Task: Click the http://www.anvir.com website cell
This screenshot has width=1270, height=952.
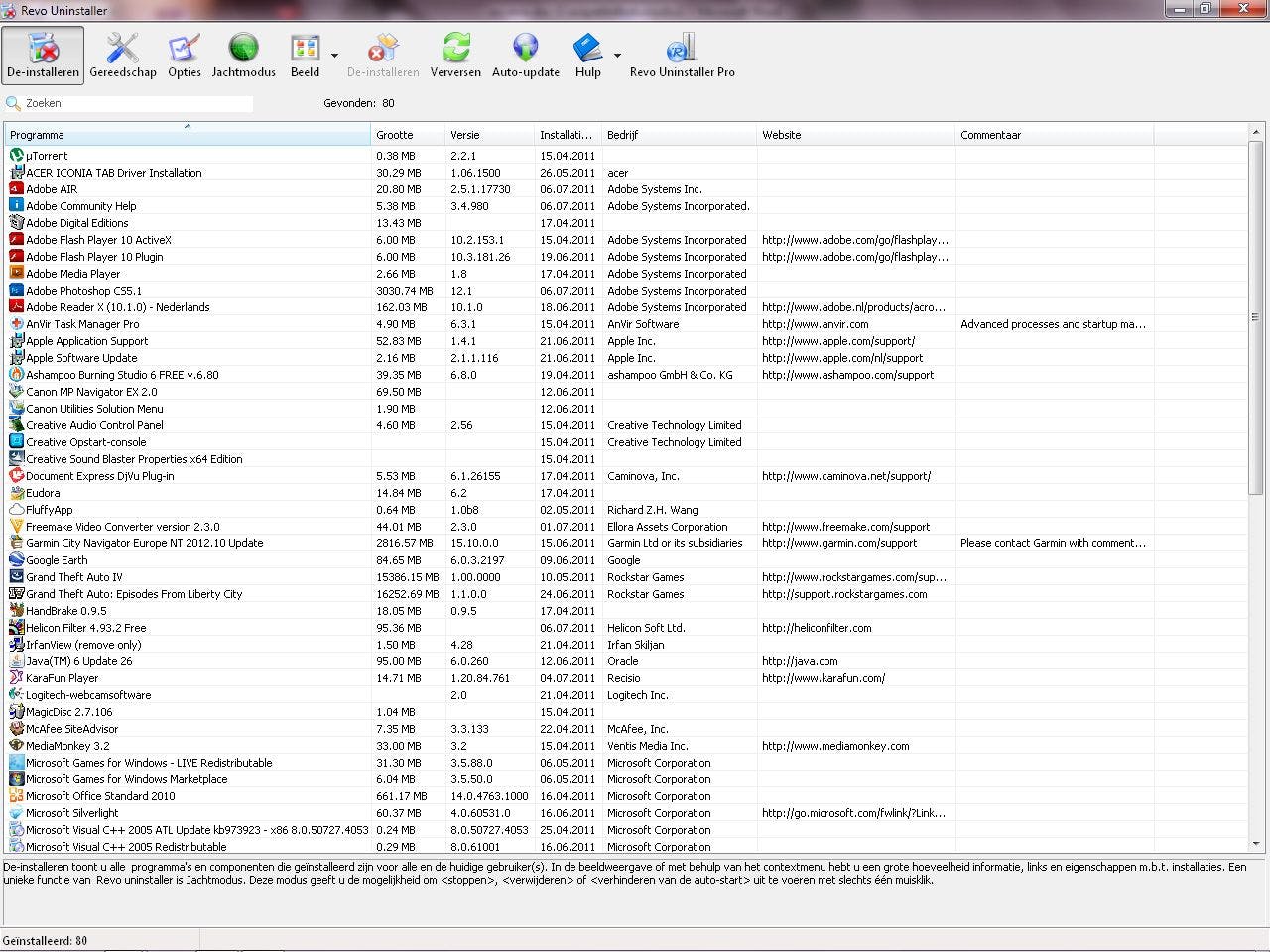Action: [816, 324]
